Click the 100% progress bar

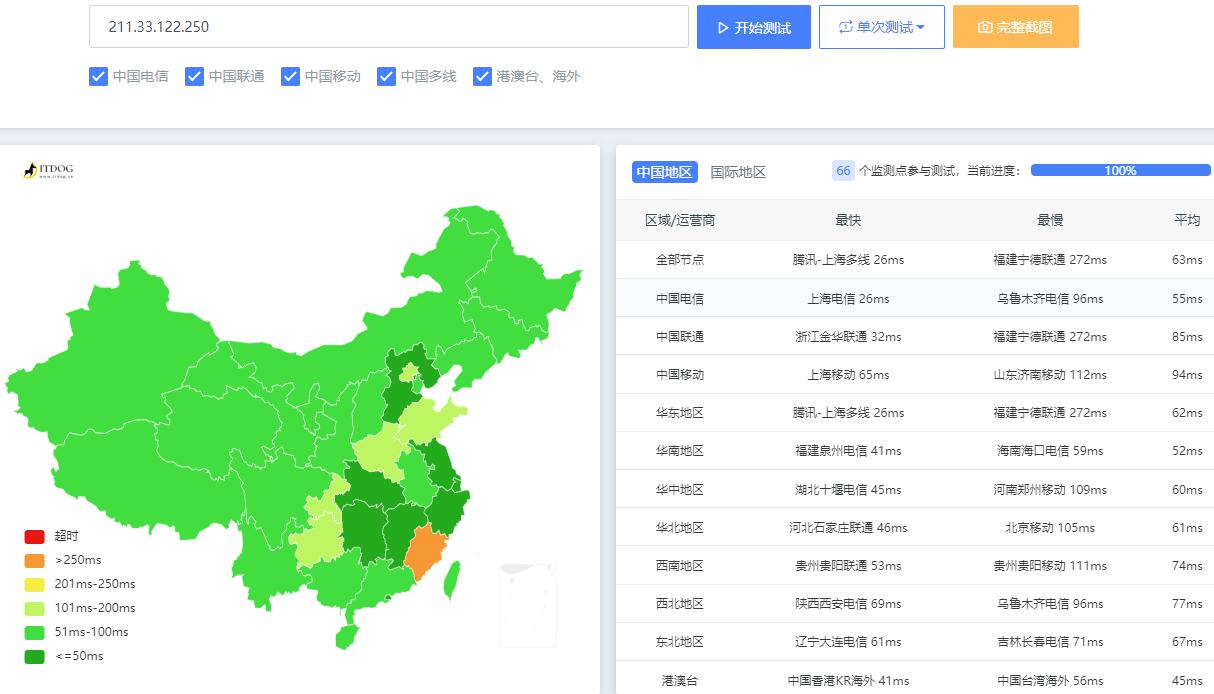[1120, 171]
